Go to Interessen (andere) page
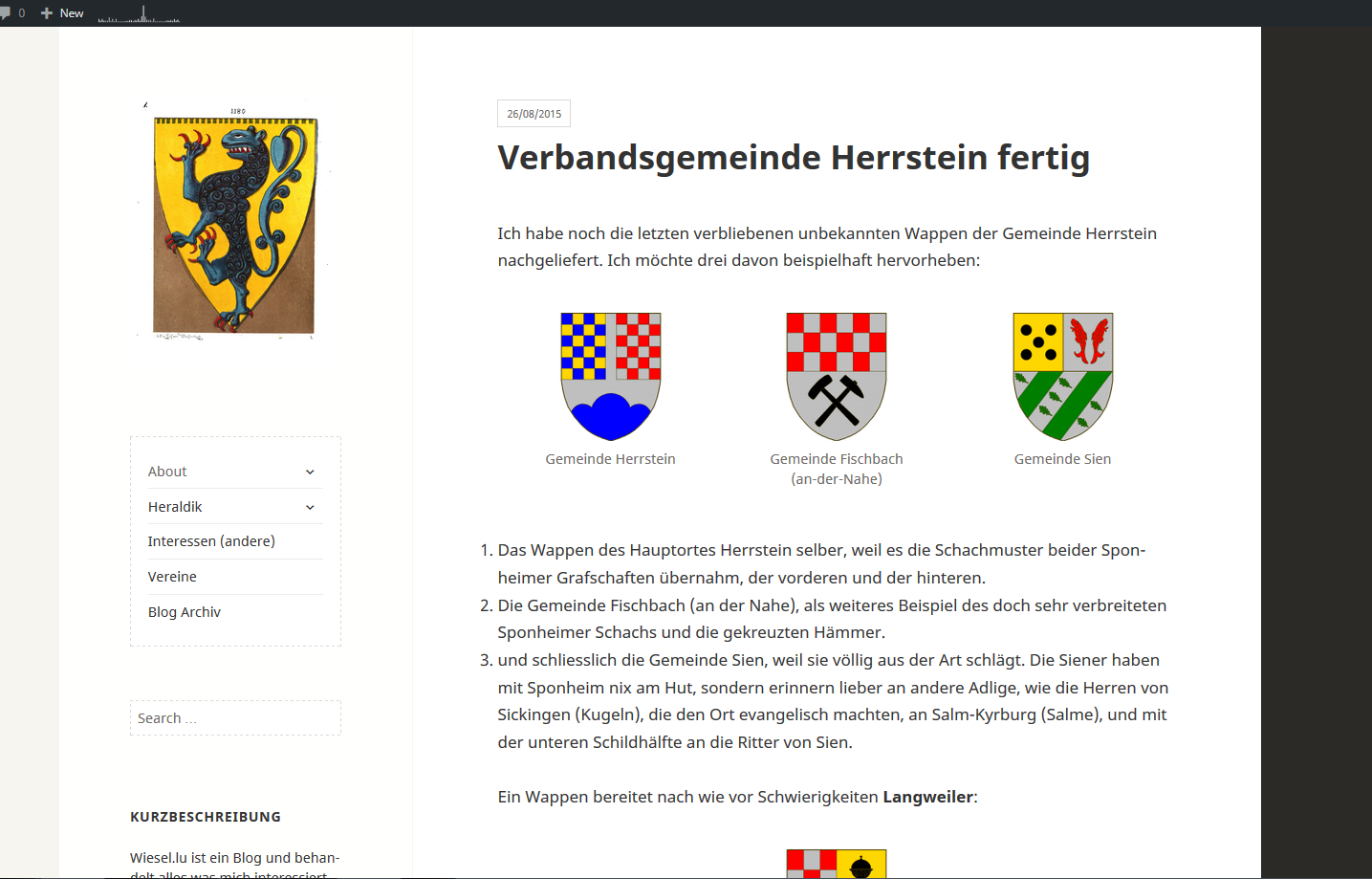Image resolution: width=1372 pixels, height=879 pixels. [211, 541]
